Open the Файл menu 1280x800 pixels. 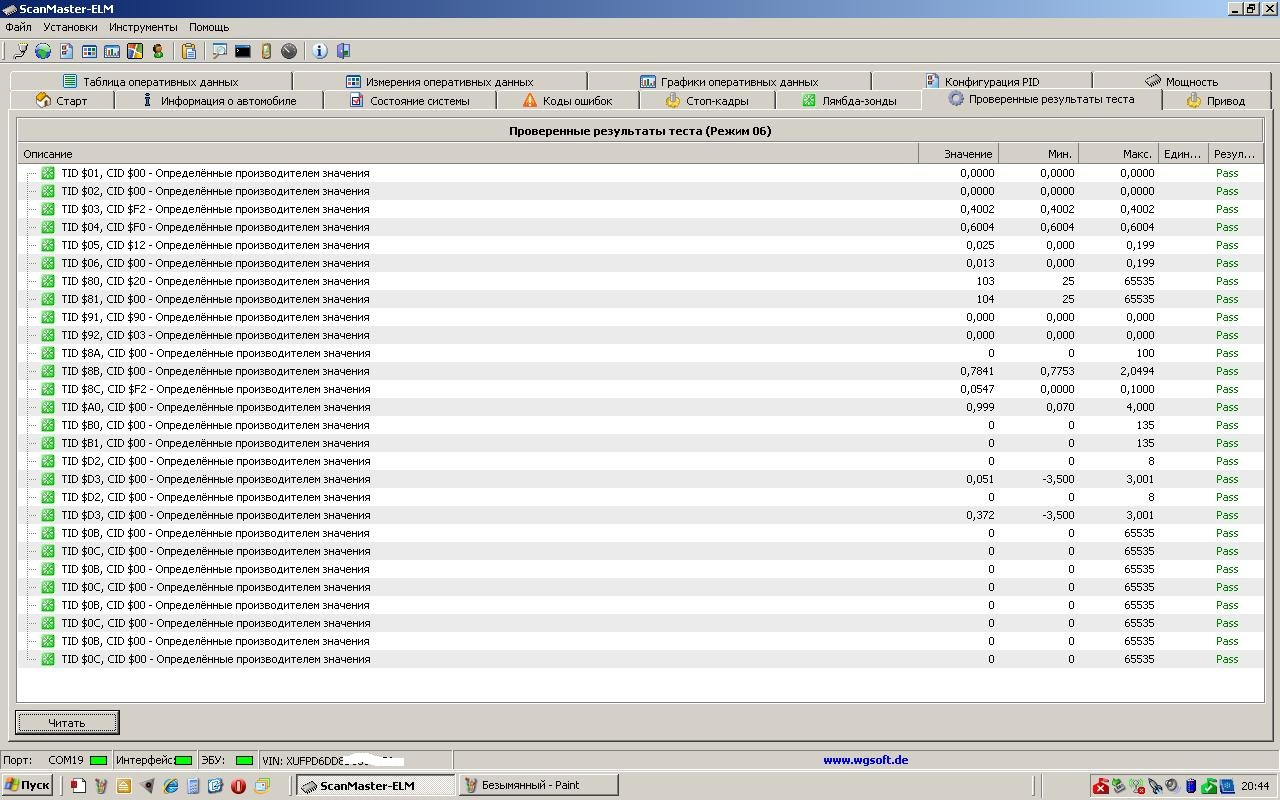18,27
